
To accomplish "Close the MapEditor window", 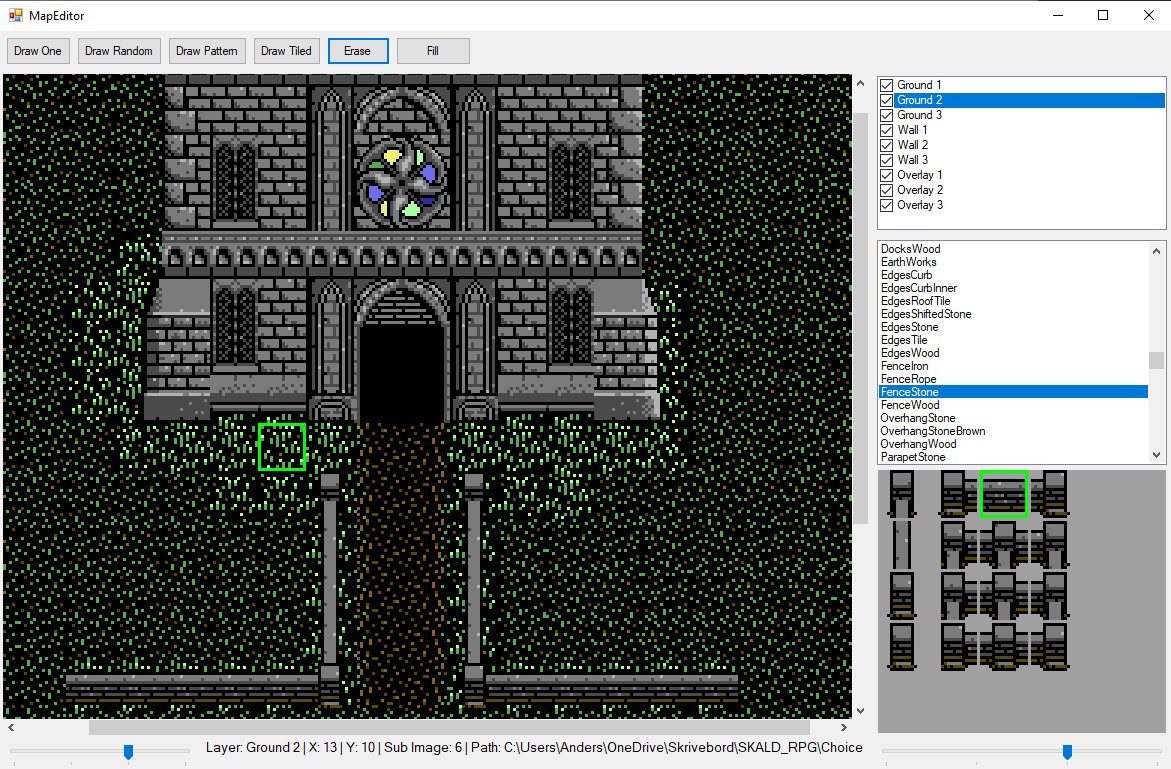I will click(x=1149, y=15).
